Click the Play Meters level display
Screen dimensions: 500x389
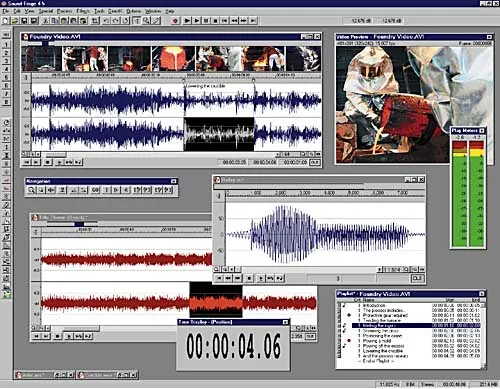click(468, 193)
